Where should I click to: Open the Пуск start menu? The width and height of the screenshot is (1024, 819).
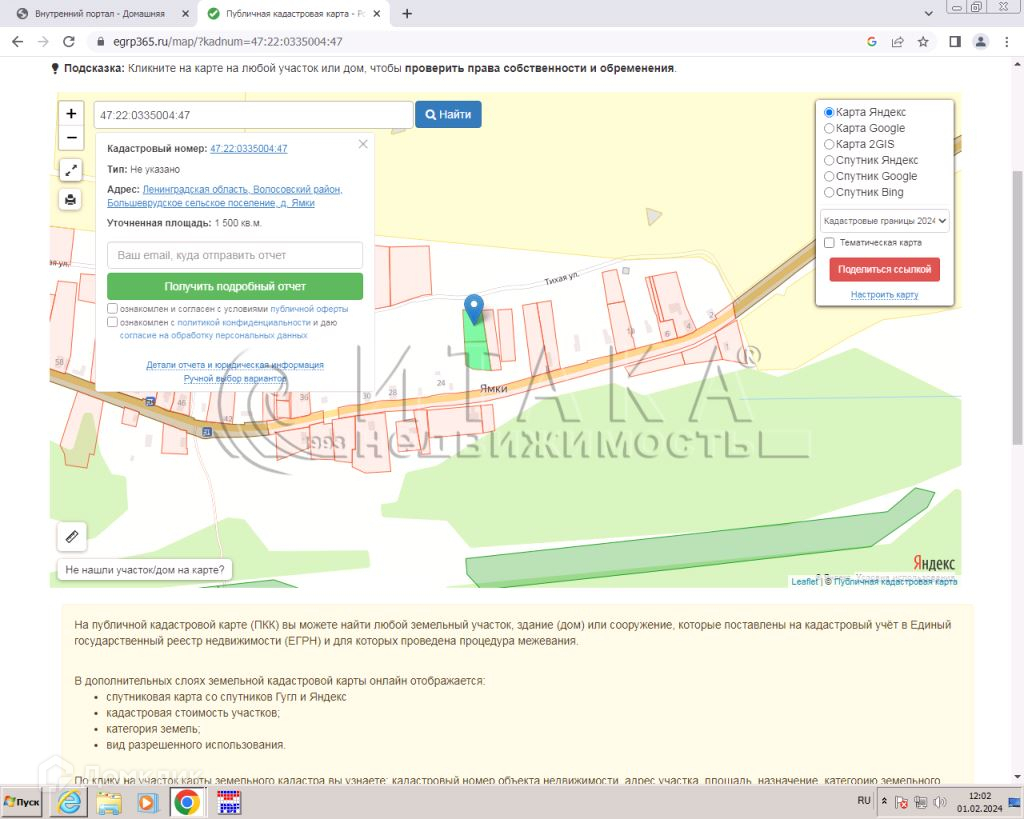click(22, 802)
